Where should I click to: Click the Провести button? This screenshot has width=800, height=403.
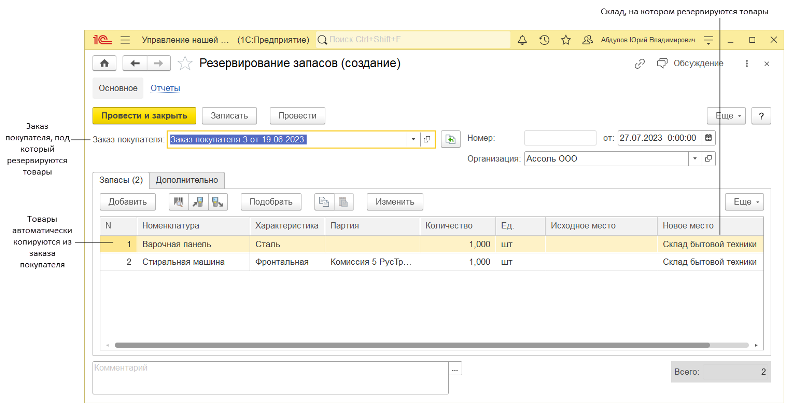[297, 116]
